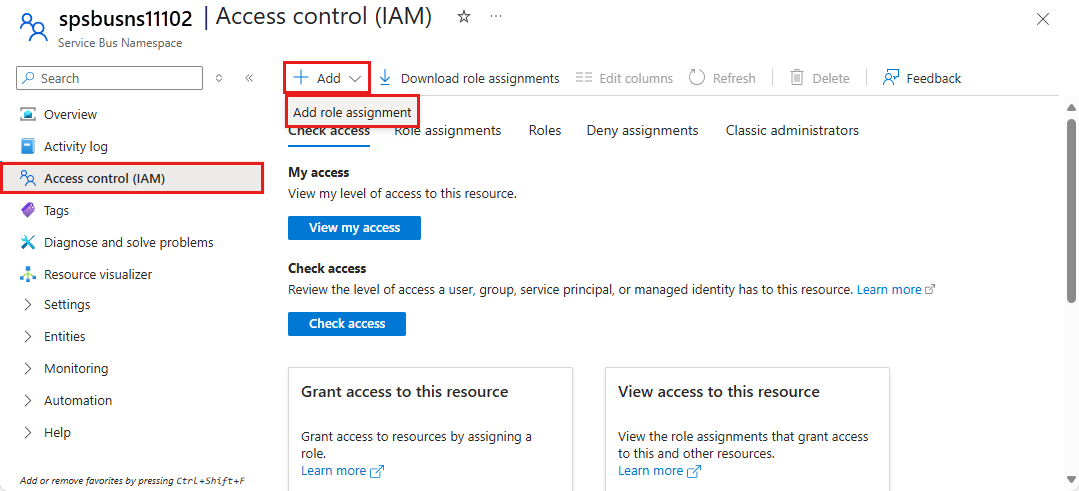
Task: Click the View my access button
Action: click(x=354, y=228)
